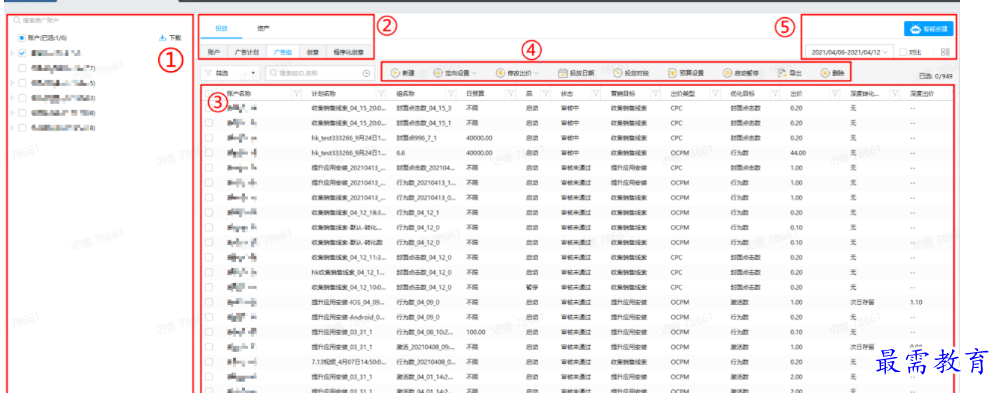Filter the 计划名称 column
Image resolution: width=997 pixels, height=393 pixels.
coord(382,93)
